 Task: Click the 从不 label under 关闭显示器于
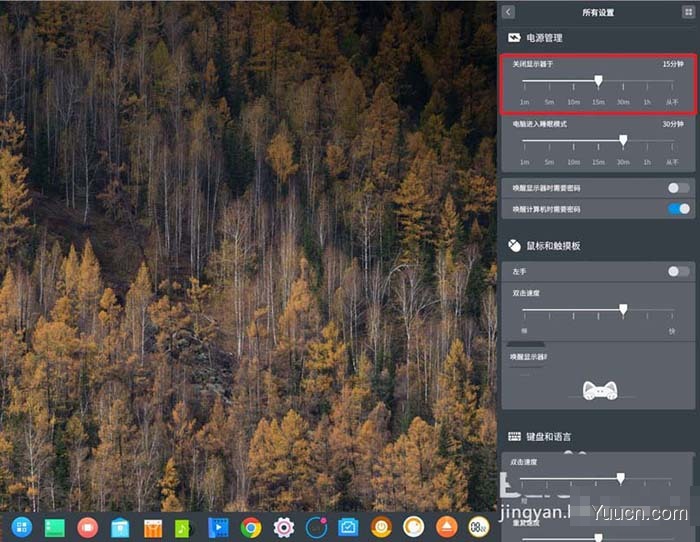click(672, 102)
